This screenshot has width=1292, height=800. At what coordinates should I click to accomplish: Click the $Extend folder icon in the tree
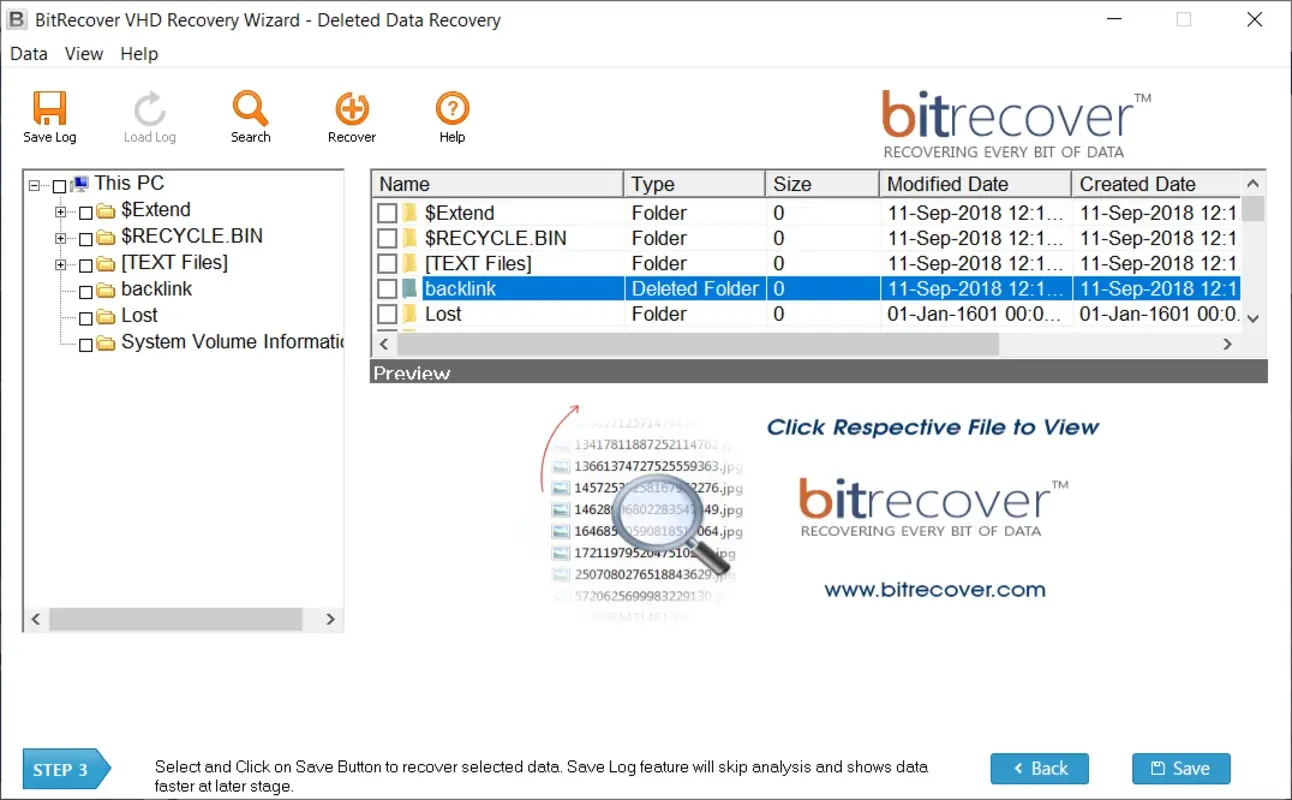click(x=108, y=210)
